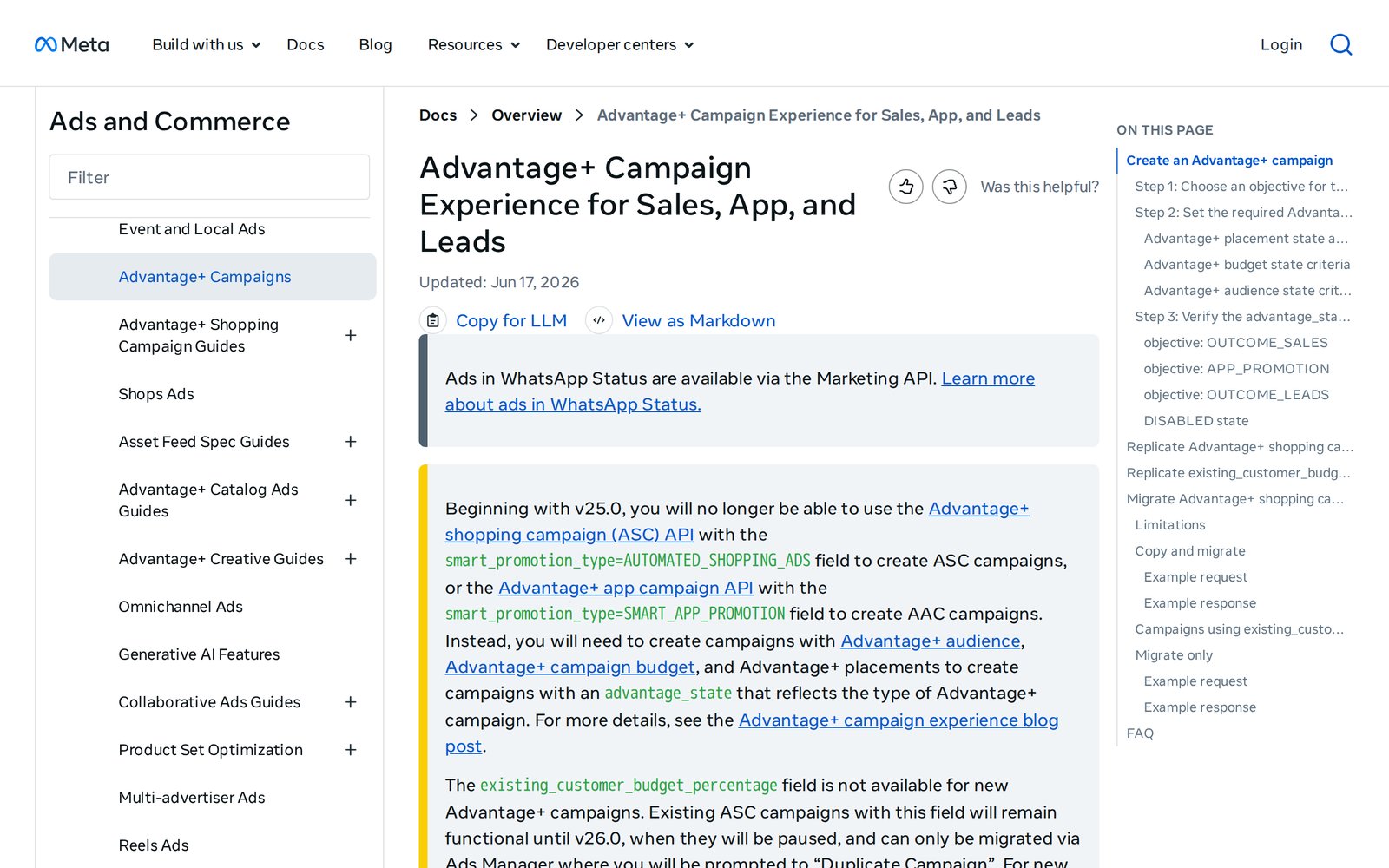Open Generative AI Features
1389x868 pixels.
pos(199,654)
